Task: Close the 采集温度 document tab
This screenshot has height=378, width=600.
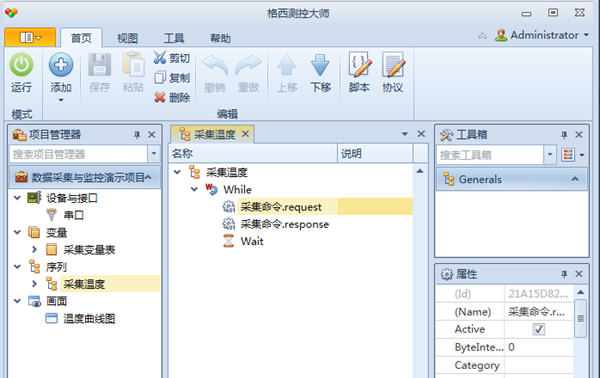Action: point(246,134)
